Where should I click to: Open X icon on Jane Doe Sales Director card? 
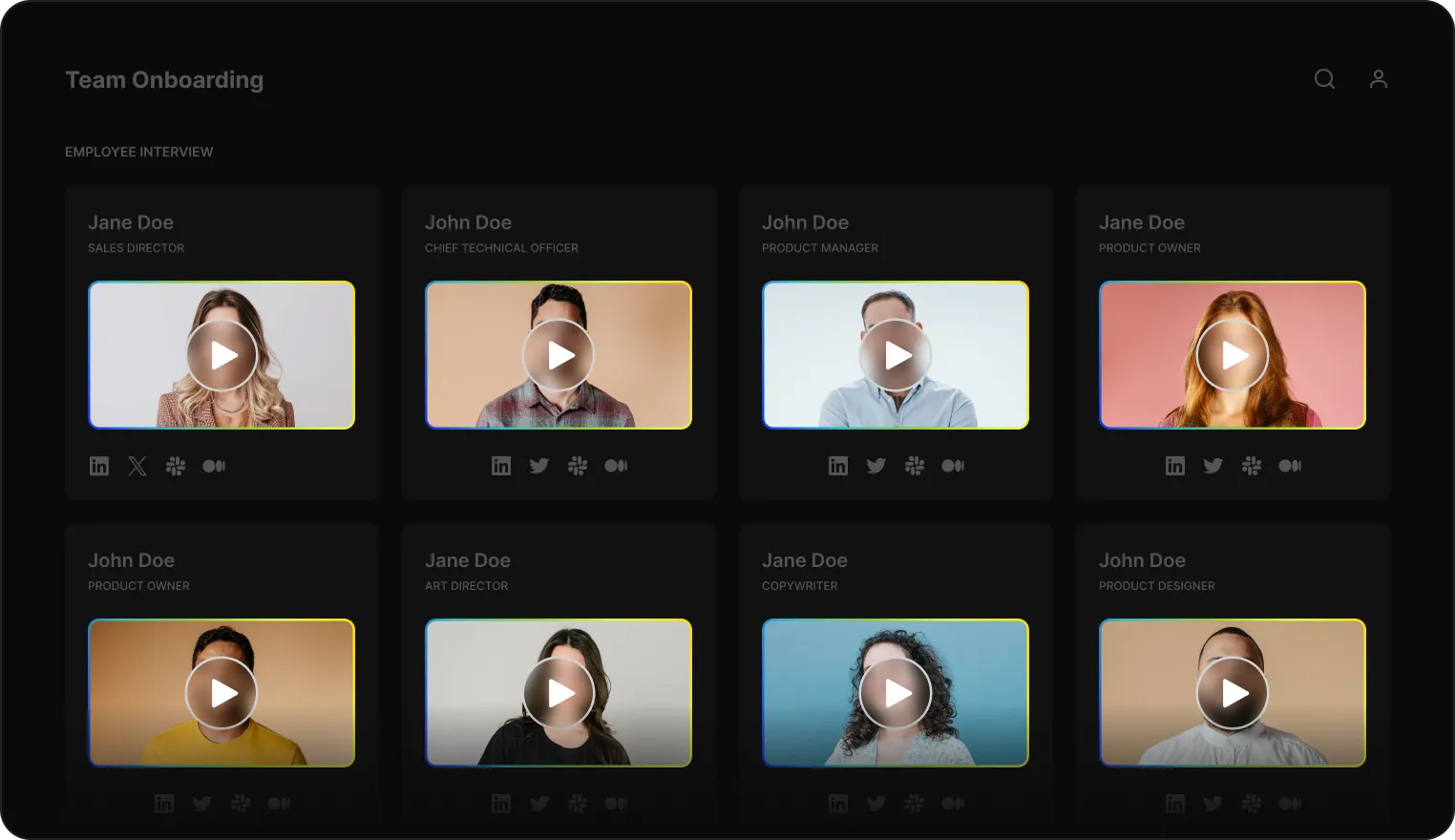pos(137,466)
